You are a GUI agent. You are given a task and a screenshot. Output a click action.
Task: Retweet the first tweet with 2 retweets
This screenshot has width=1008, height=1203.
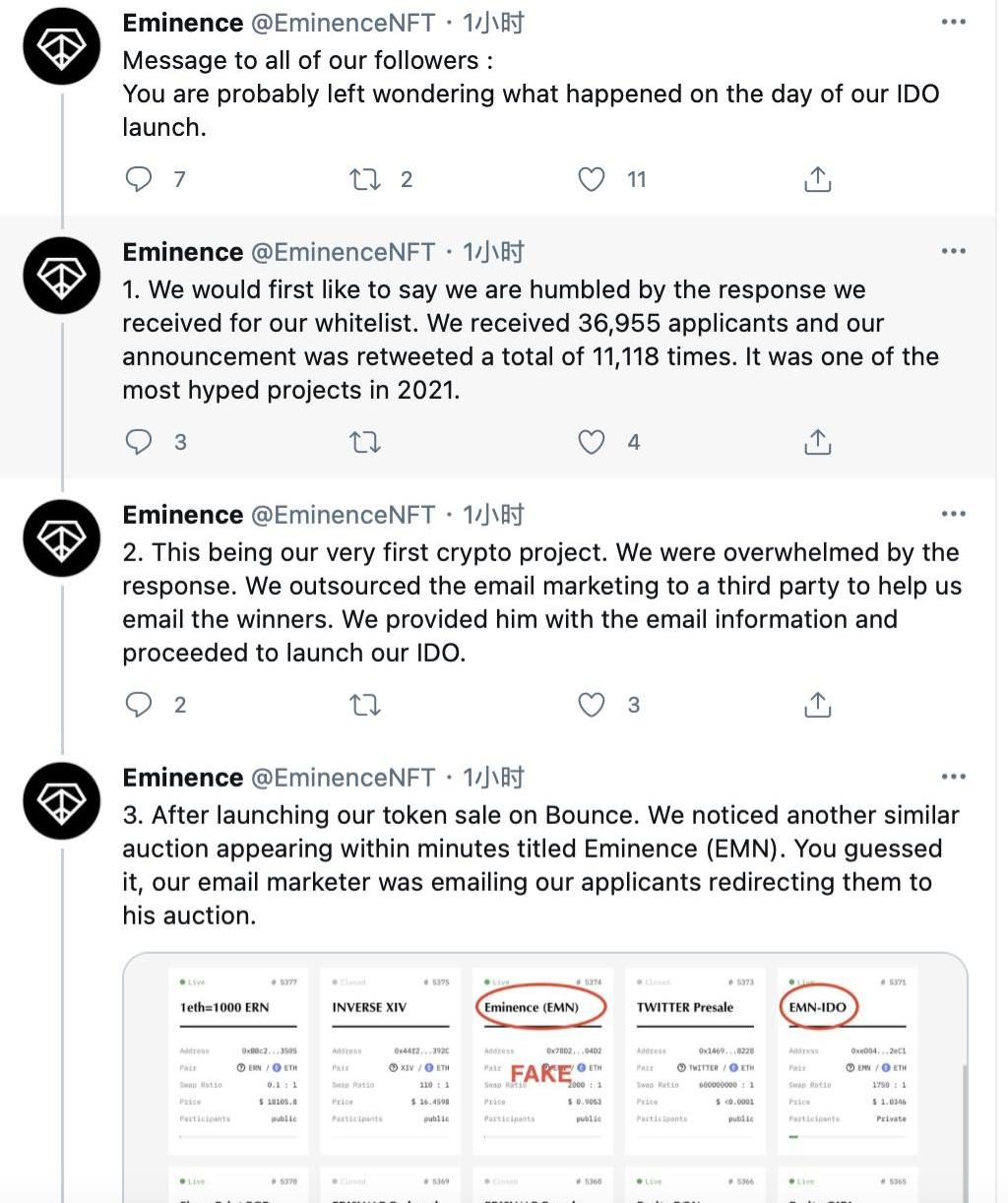coord(366,179)
